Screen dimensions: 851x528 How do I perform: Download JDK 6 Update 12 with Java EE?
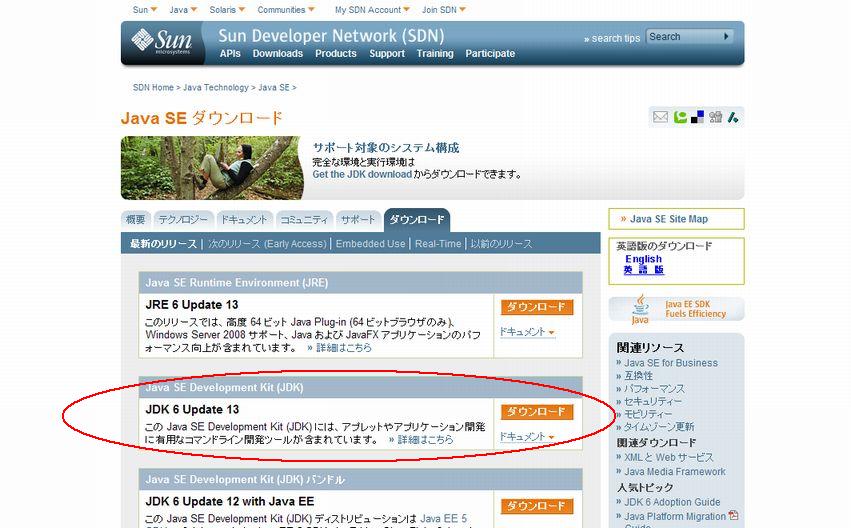(537, 506)
